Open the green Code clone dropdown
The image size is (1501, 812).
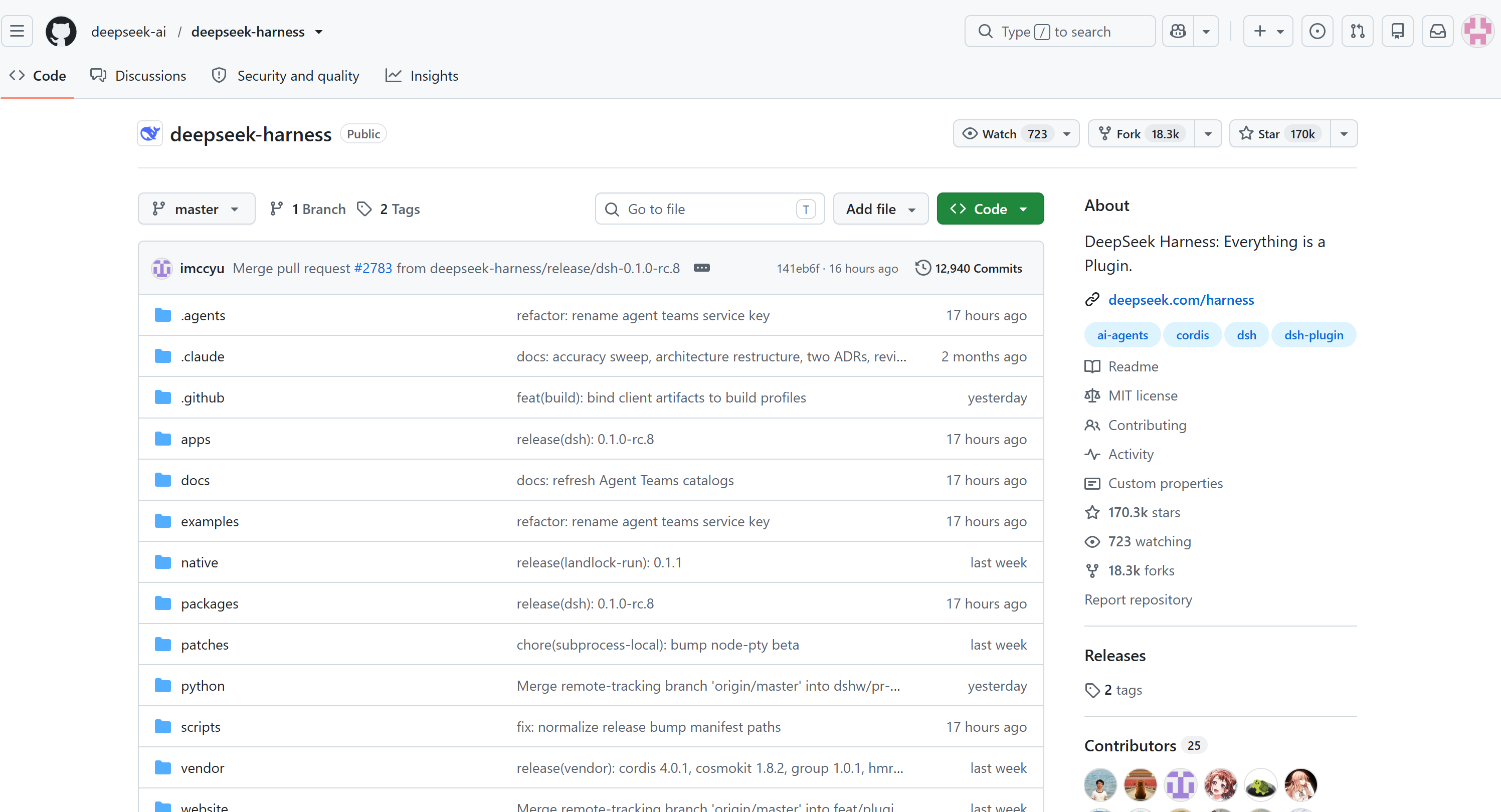[990, 209]
